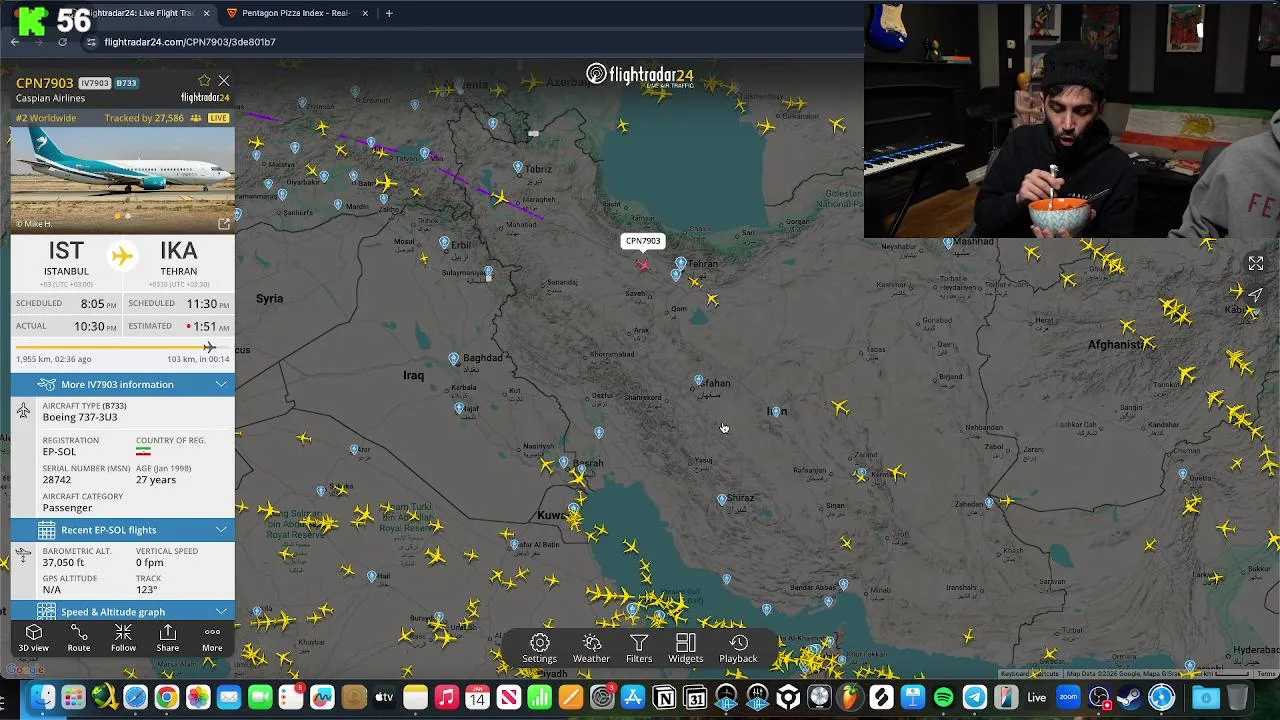Toggle fullscreen map view
The width and height of the screenshot is (1280, 720).
pyautogui.click(x=1256, y=263)
